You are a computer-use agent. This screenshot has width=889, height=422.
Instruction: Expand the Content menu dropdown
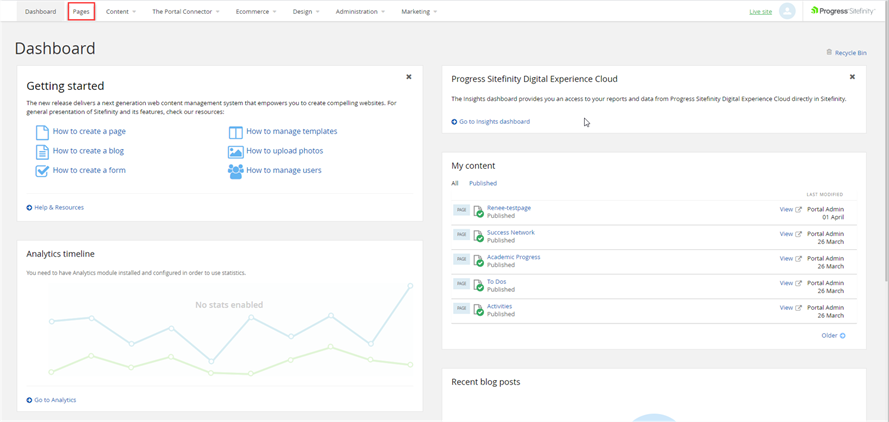[121, 12]
